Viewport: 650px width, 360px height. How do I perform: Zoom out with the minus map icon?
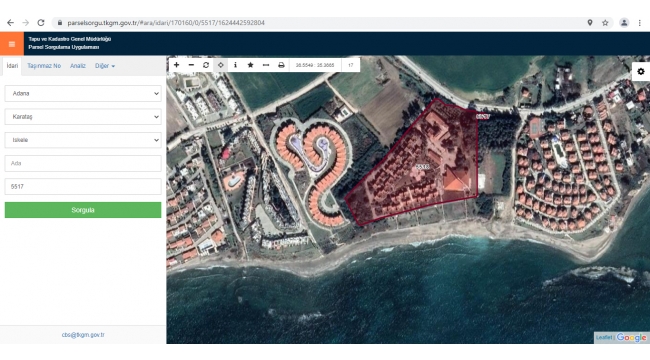[191, 65]
